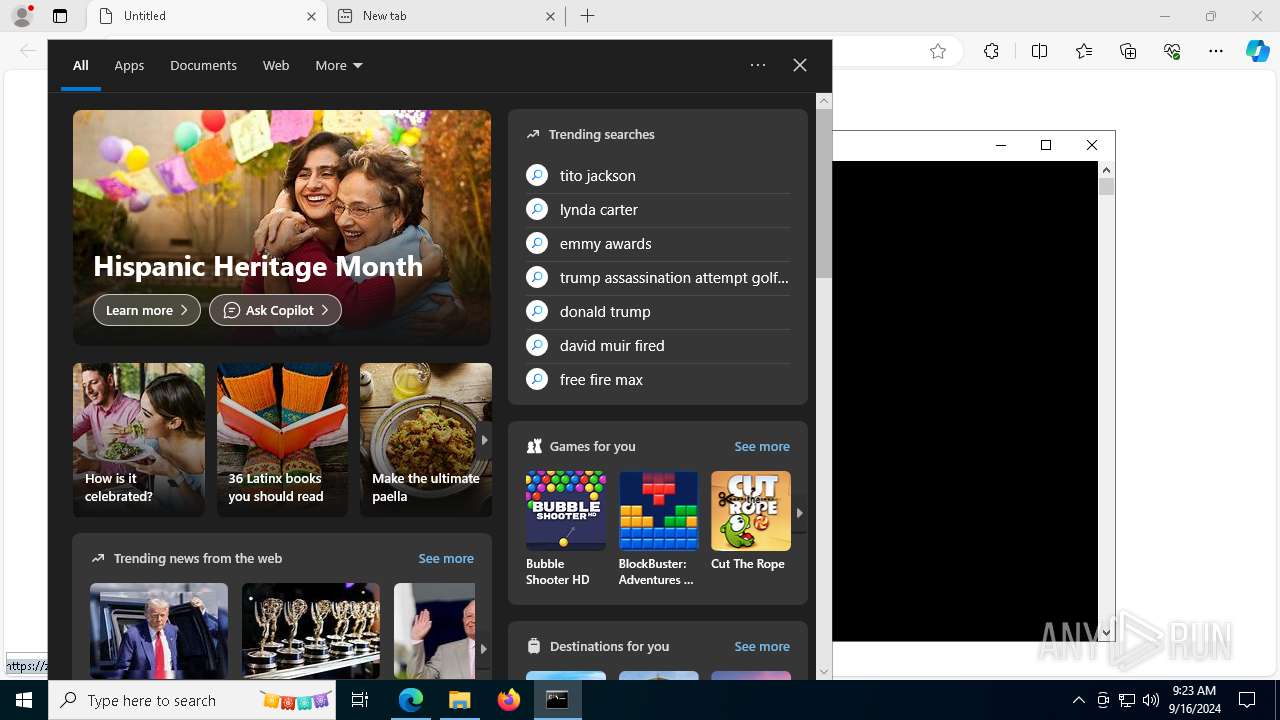Open Microsoft Edge from the taskbar

(x=411, y=700)
